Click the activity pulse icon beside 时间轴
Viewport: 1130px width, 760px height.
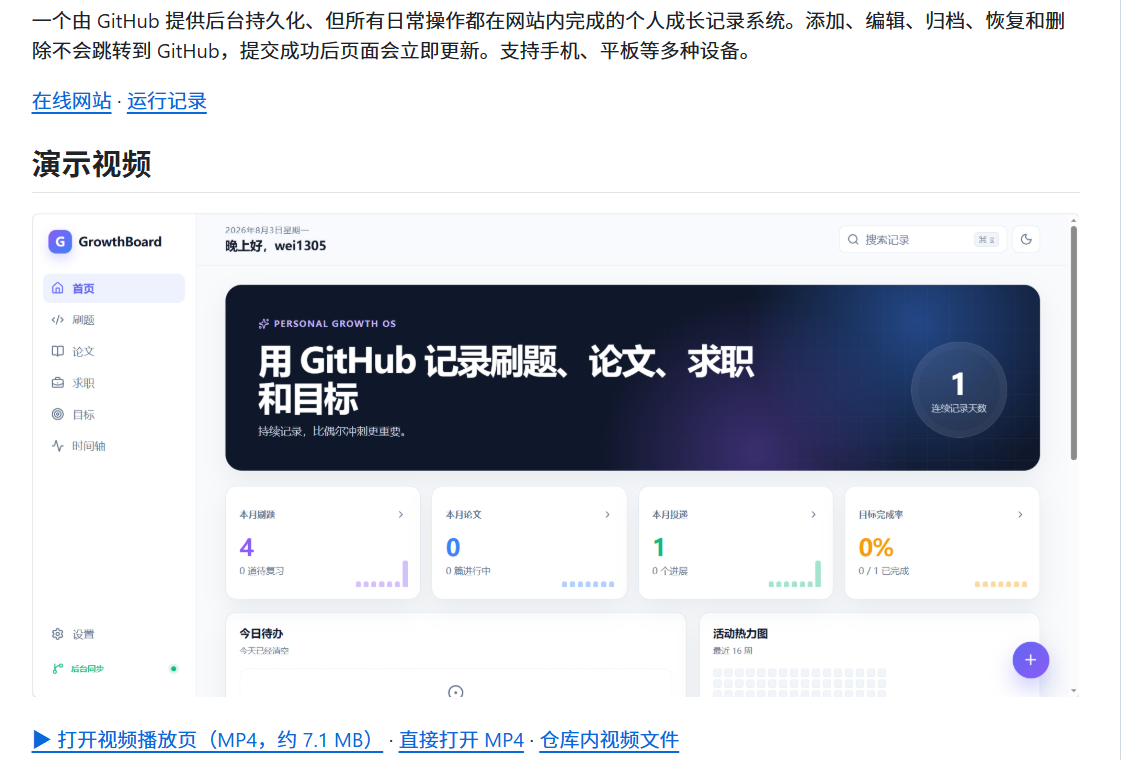pos(58,446)
